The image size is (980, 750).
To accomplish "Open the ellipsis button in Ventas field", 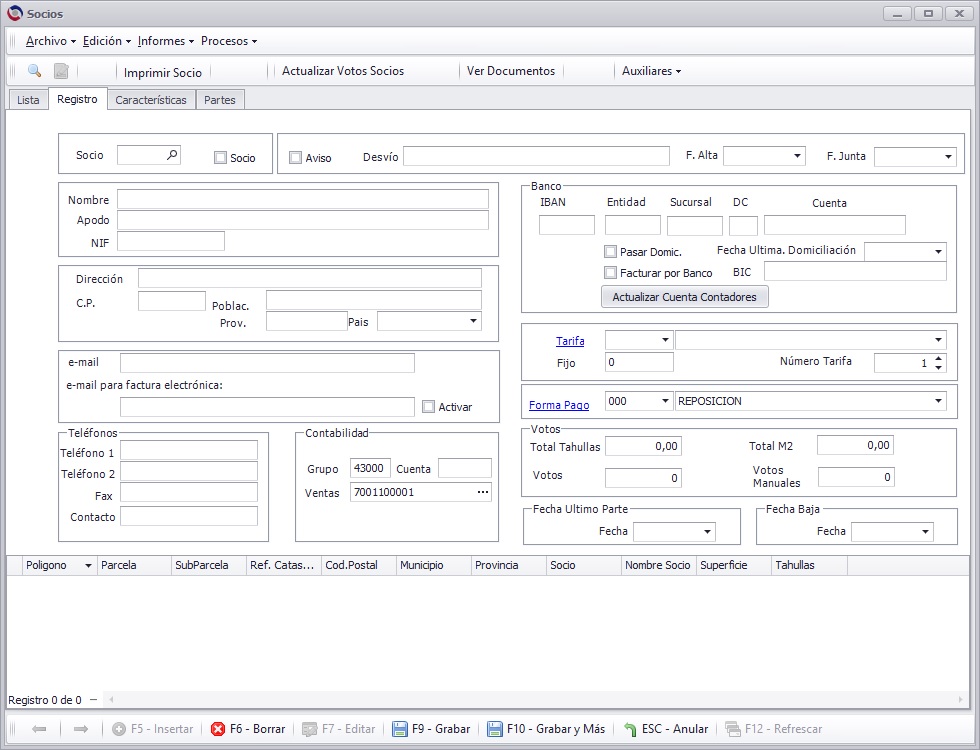I will pos(482,492).
